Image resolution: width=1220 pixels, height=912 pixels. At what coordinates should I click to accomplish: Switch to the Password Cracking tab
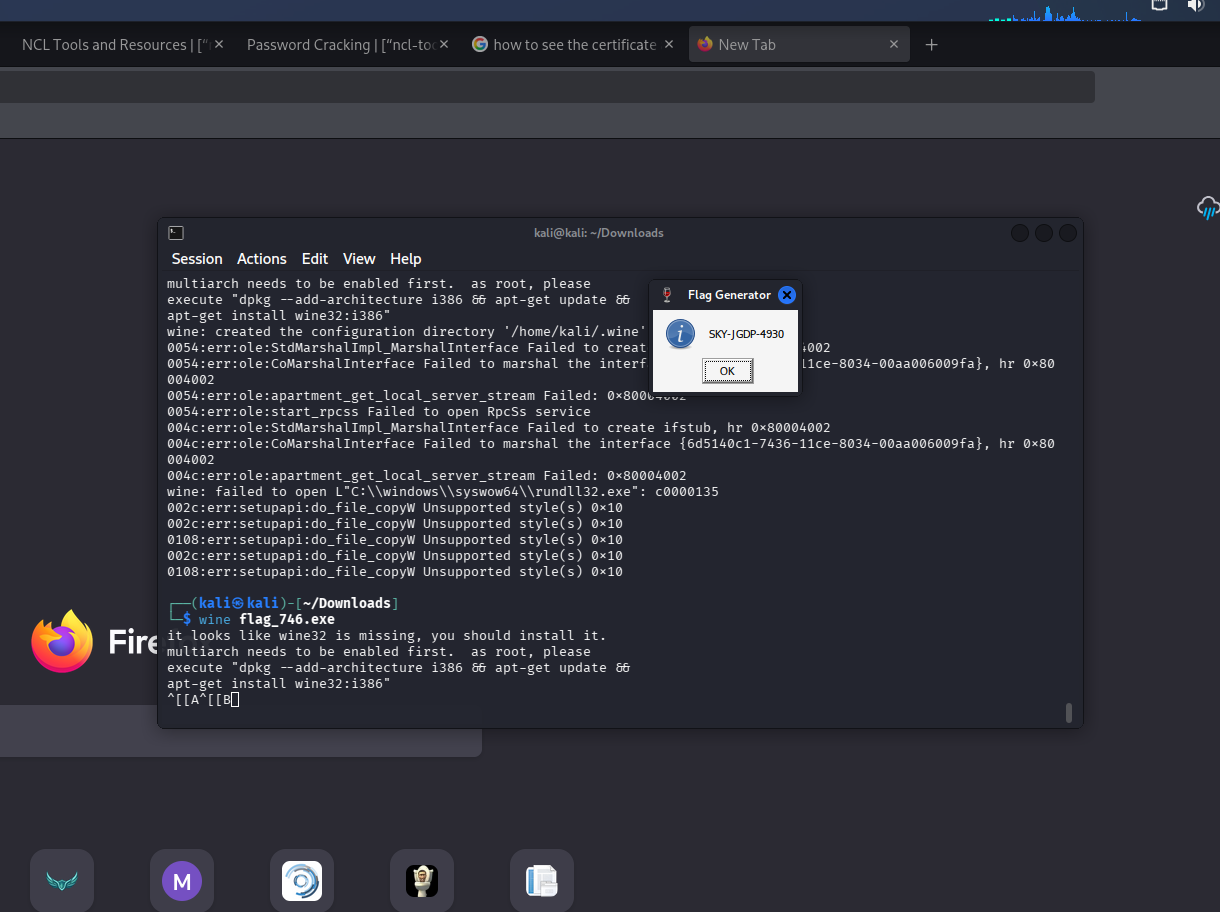tap(338, 45)
